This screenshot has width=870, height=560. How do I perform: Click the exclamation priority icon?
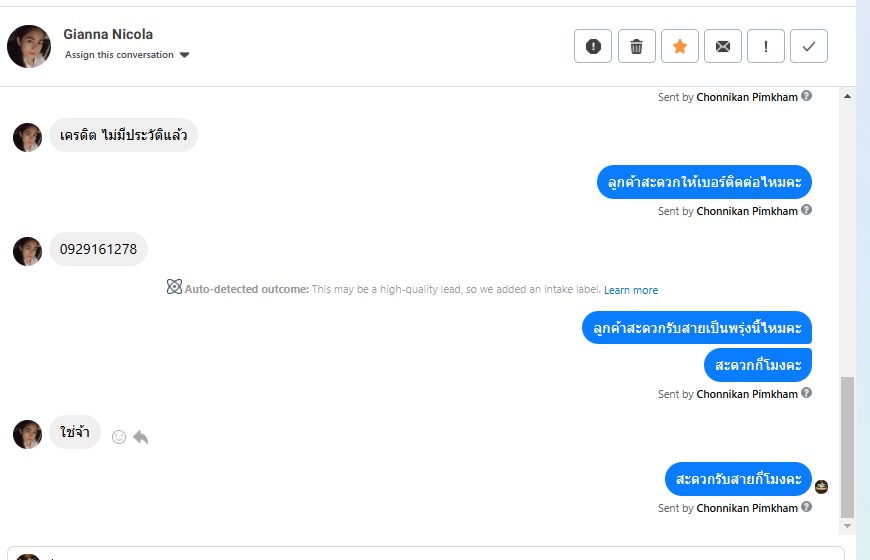click(766, 46)
